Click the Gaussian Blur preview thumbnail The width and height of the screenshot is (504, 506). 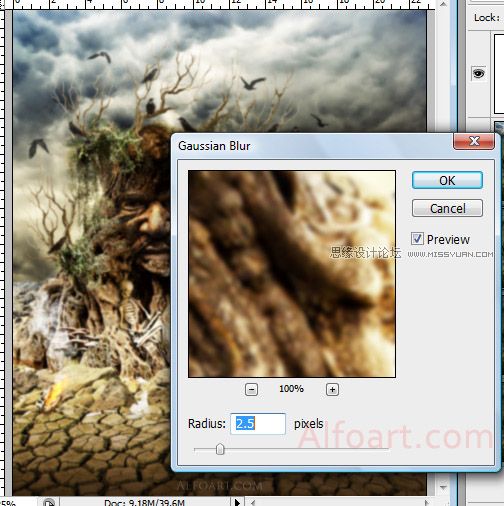point(292,274)
